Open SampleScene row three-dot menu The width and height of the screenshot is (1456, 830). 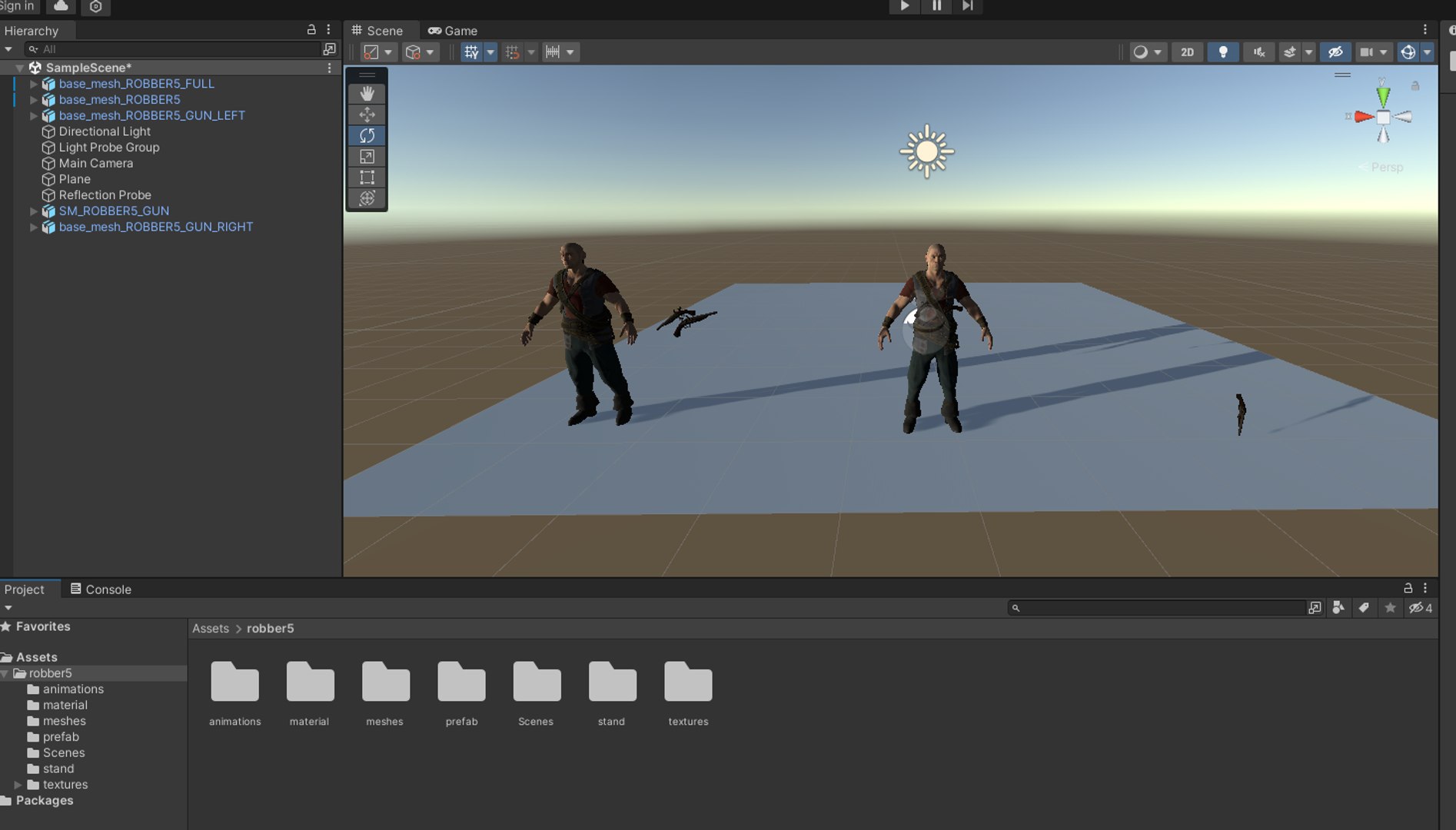[329, 68]
